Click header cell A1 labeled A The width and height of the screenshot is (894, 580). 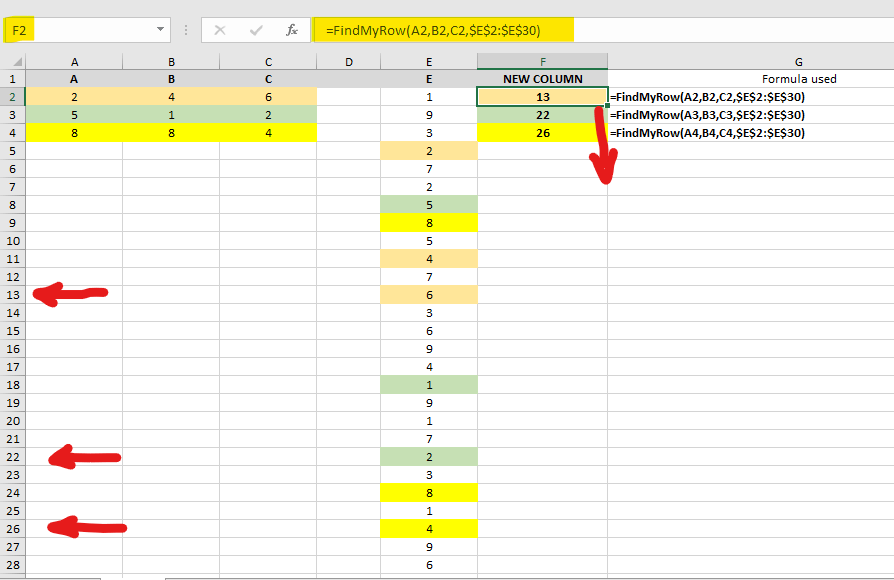(74, 79)
